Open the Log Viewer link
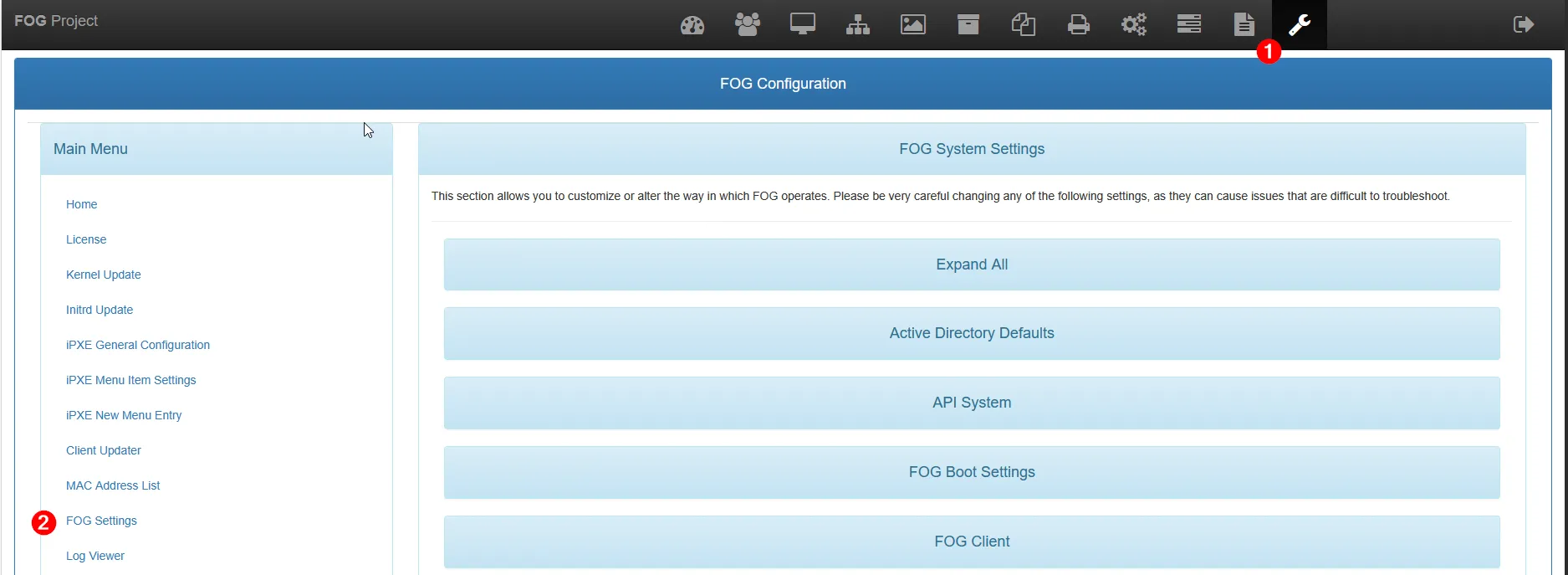1568x575 pixels. coord(95,556)
